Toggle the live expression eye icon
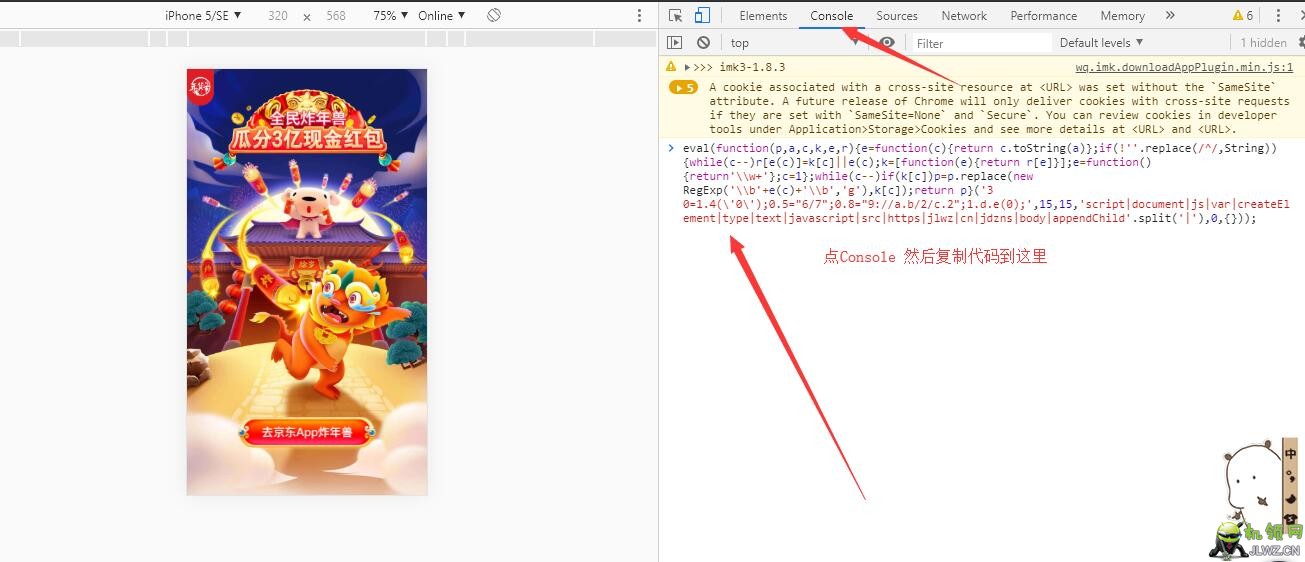 coord(887,43)
